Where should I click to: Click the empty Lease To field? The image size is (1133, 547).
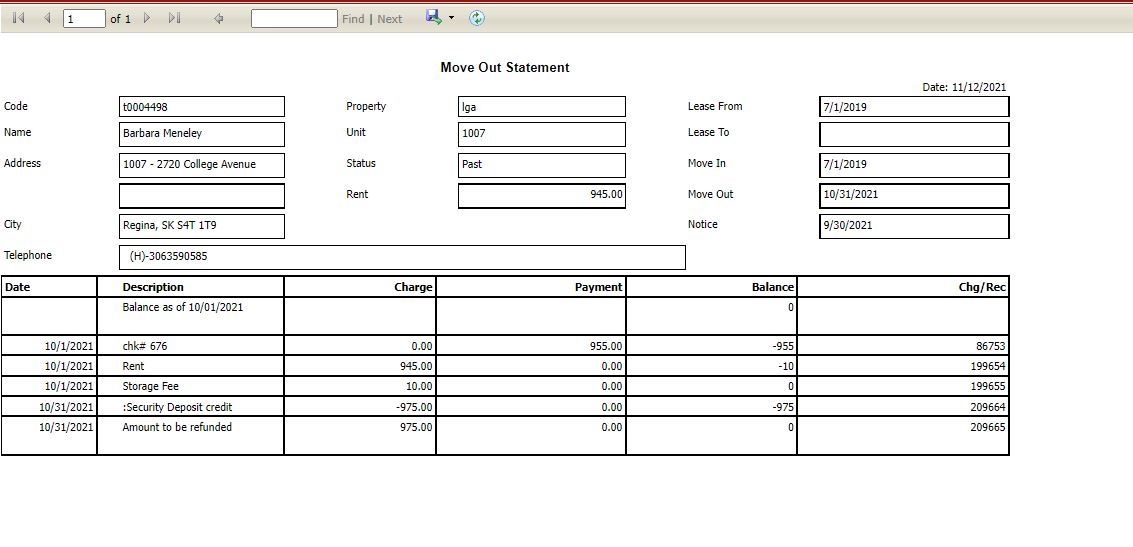914,134
